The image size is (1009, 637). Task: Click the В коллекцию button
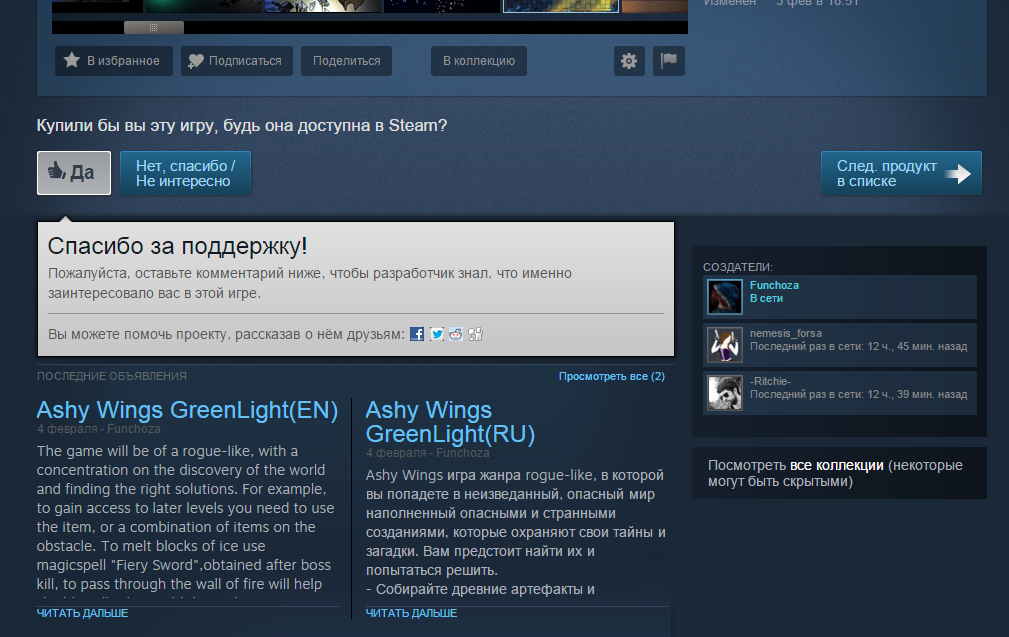[x=479, y=61]
